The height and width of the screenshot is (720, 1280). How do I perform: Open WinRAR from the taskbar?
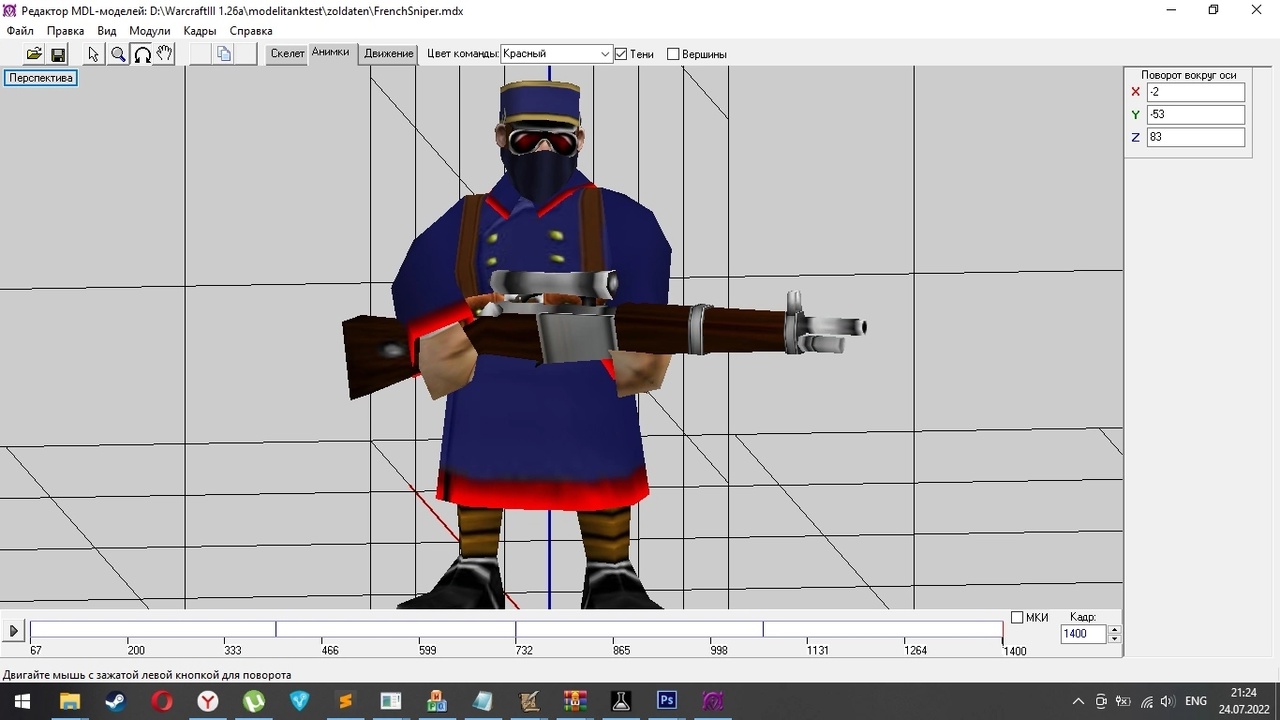tap(575, 701)
